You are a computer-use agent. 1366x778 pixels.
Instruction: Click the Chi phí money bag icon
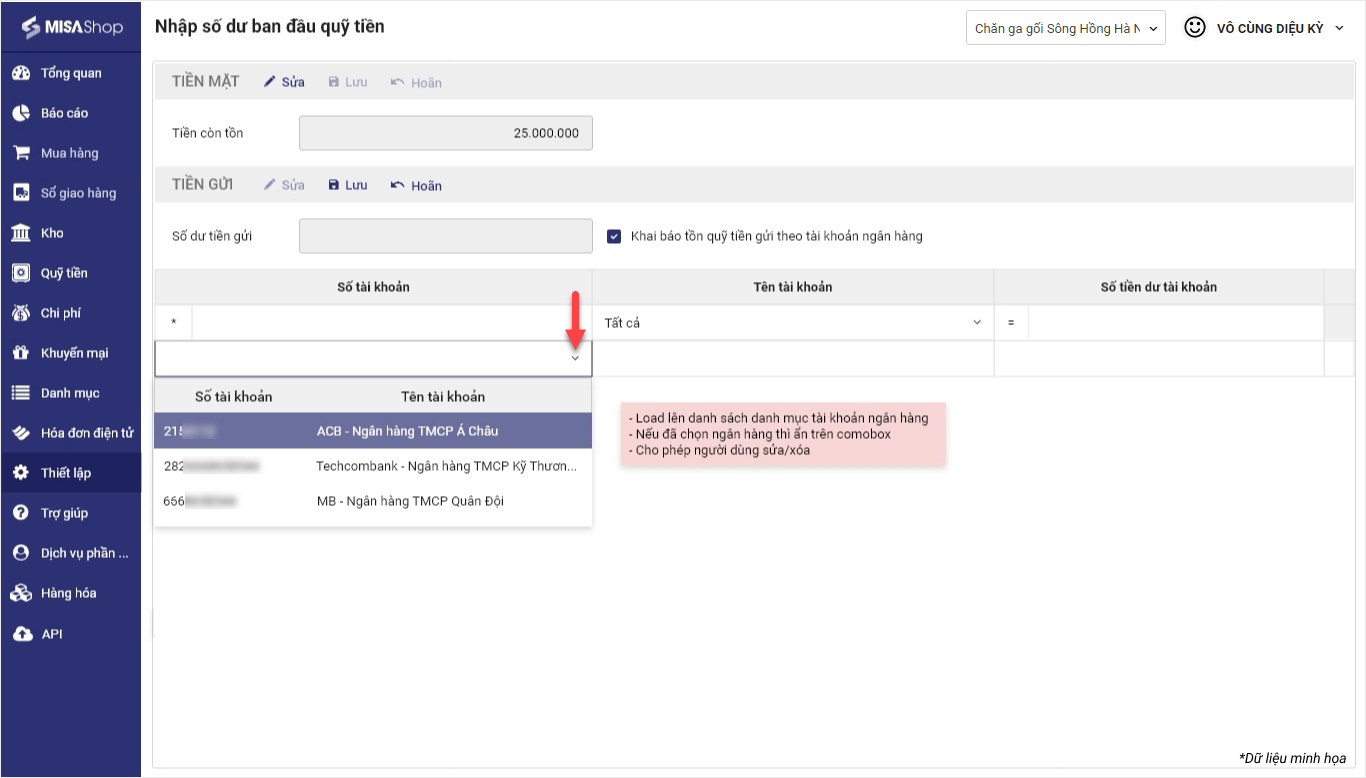pos(21,313)
